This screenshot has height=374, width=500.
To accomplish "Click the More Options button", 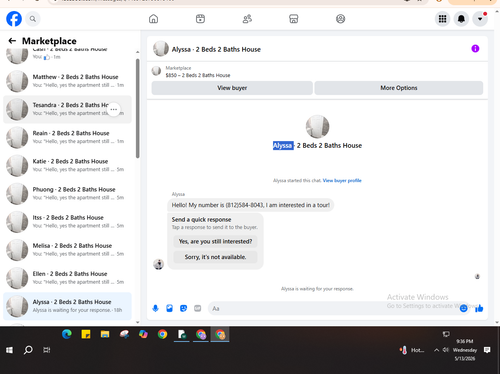I will tap(399, 88).
